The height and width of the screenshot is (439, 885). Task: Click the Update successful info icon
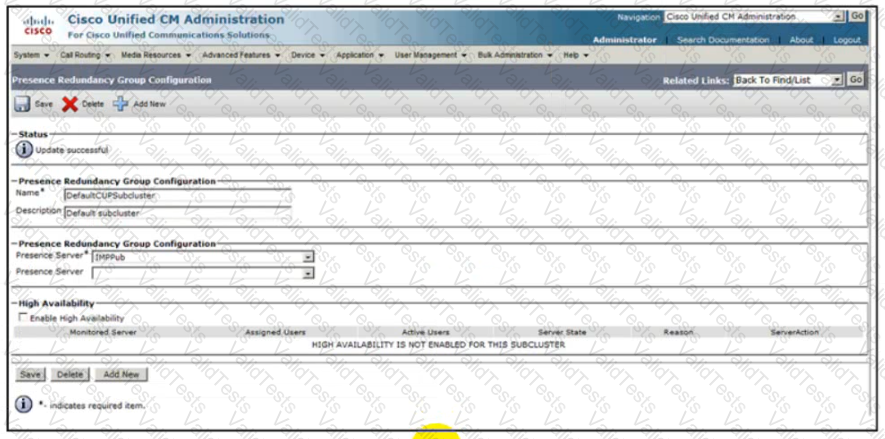[25, 150]
